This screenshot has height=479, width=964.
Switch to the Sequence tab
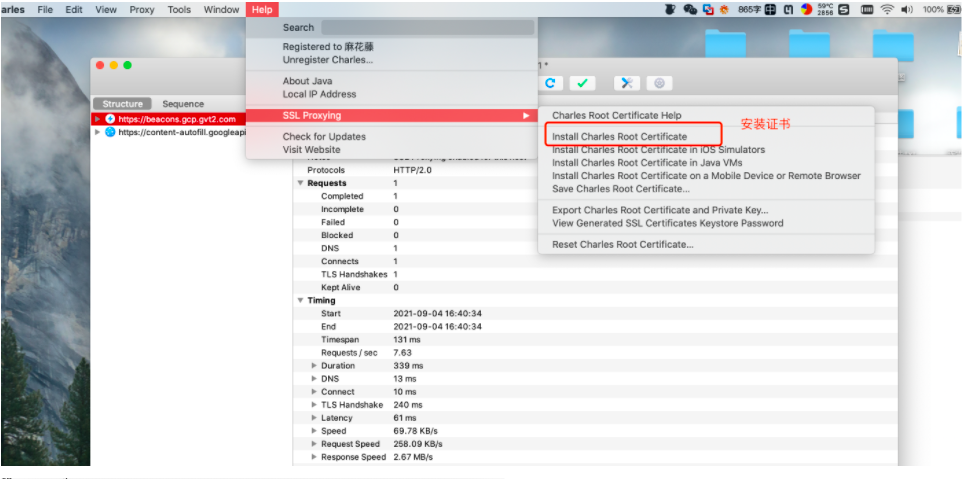pyautogui.click(x=183, y=104)
